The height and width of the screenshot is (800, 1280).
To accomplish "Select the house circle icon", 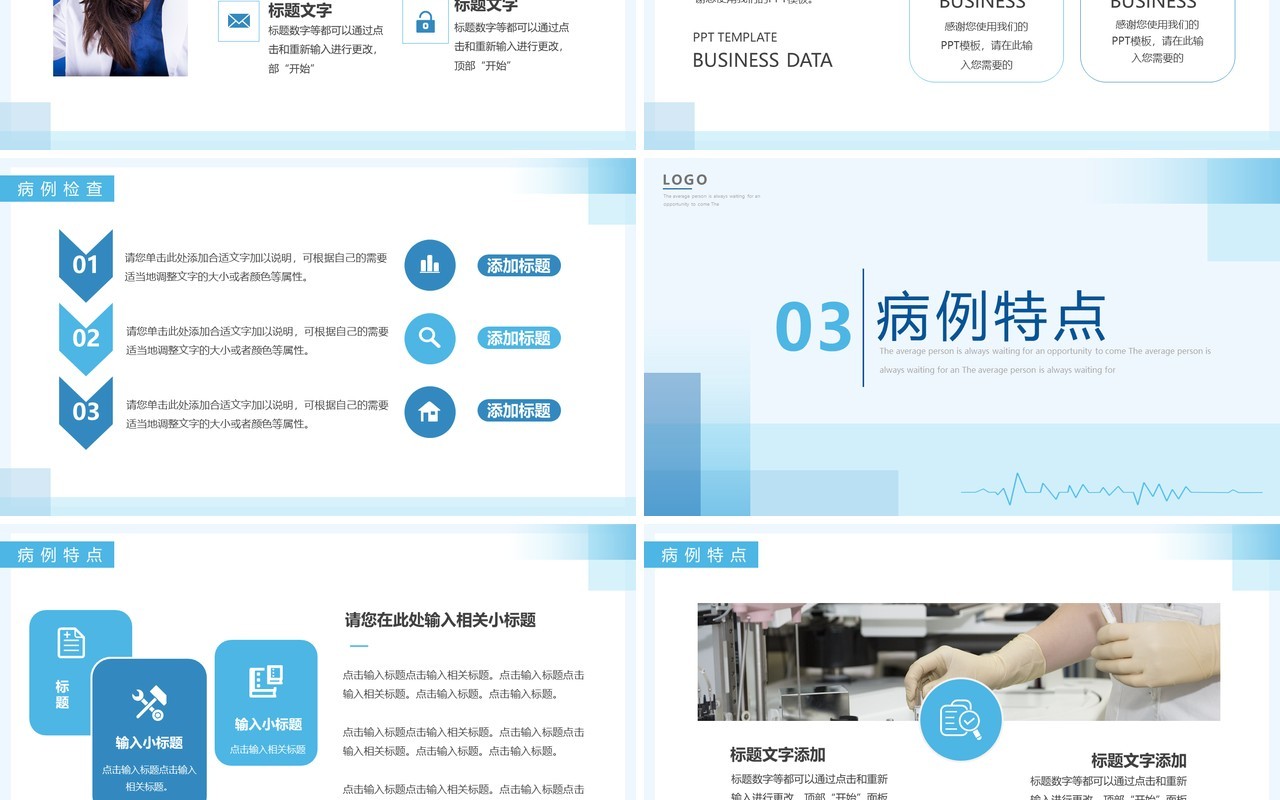I will click(x=430, y=411).
